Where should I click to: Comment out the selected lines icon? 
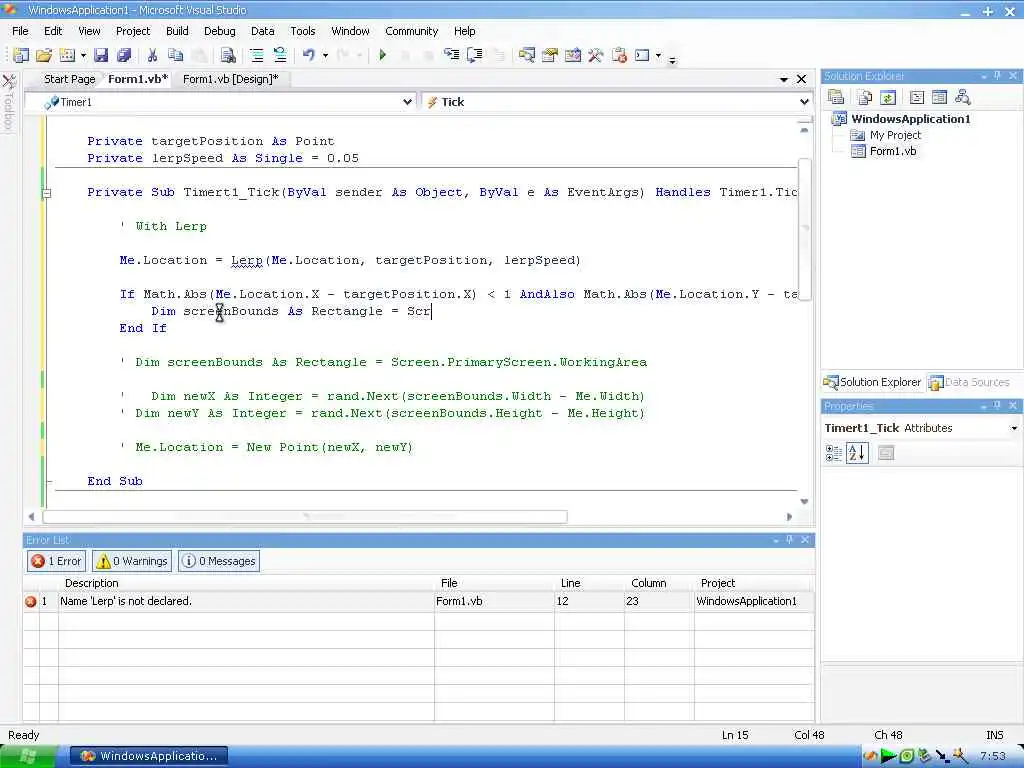[x=257, y=56]
